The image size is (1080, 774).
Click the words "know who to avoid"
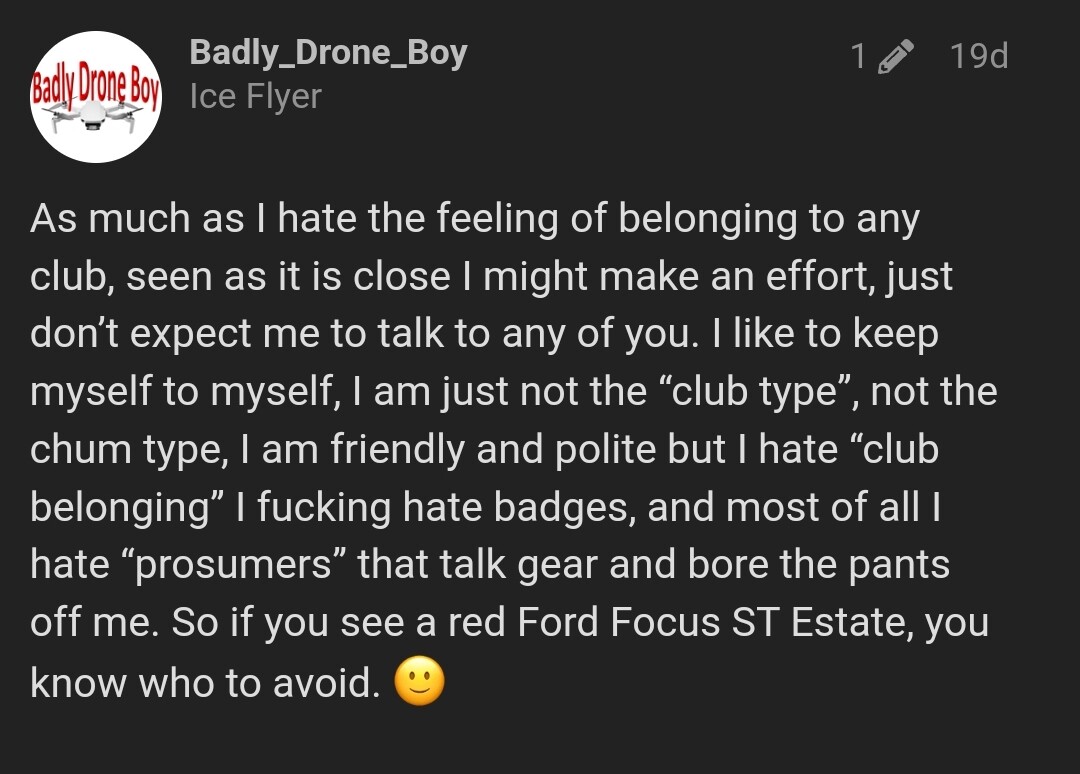pyautogui.click(x=205, y=683)
